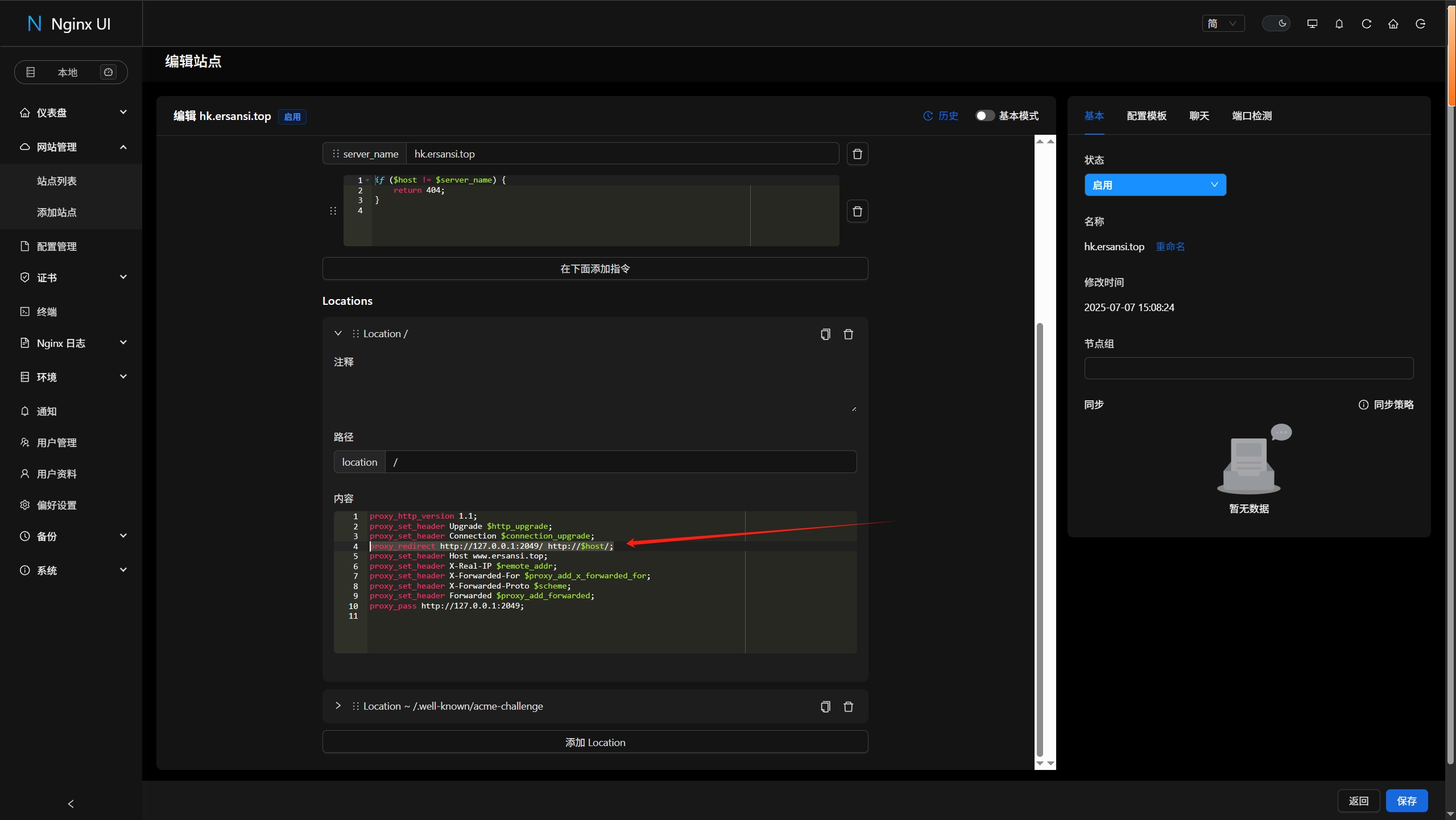Focus the 节点组 input field
The height and width of the screenshot is (820, 1456).
[x=1248, y=368]
